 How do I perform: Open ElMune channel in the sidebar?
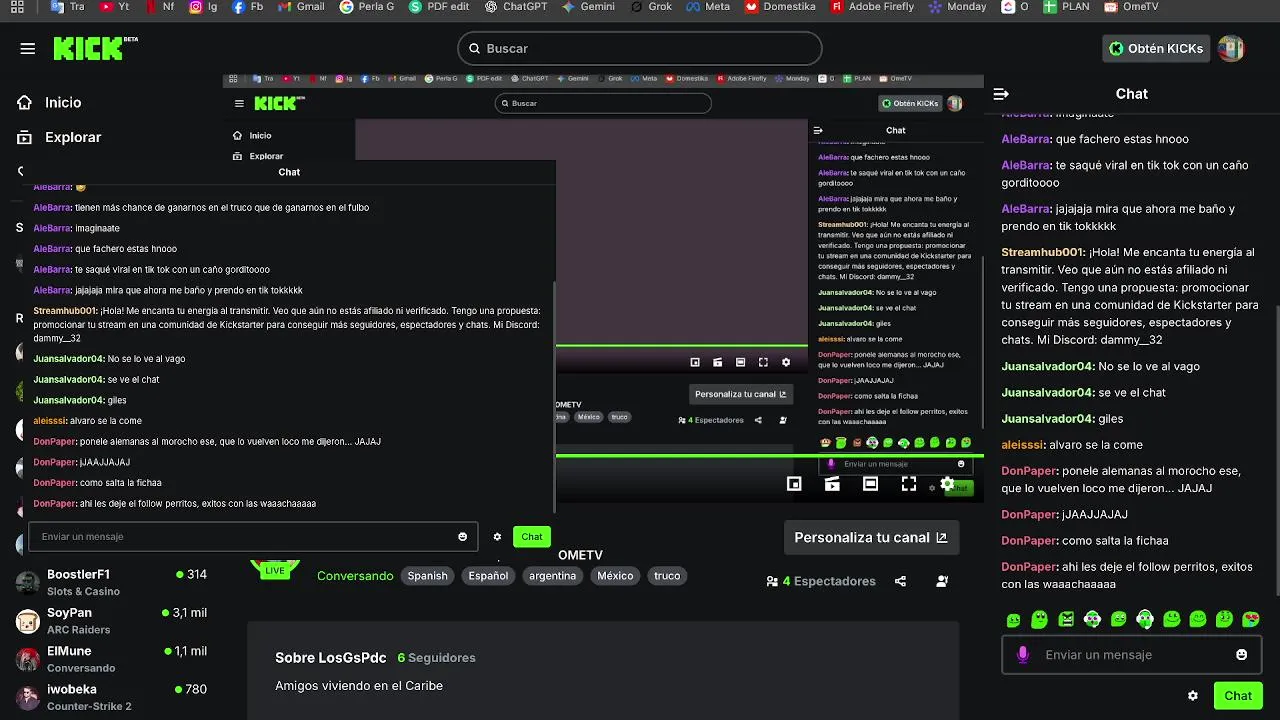point(112,659)
